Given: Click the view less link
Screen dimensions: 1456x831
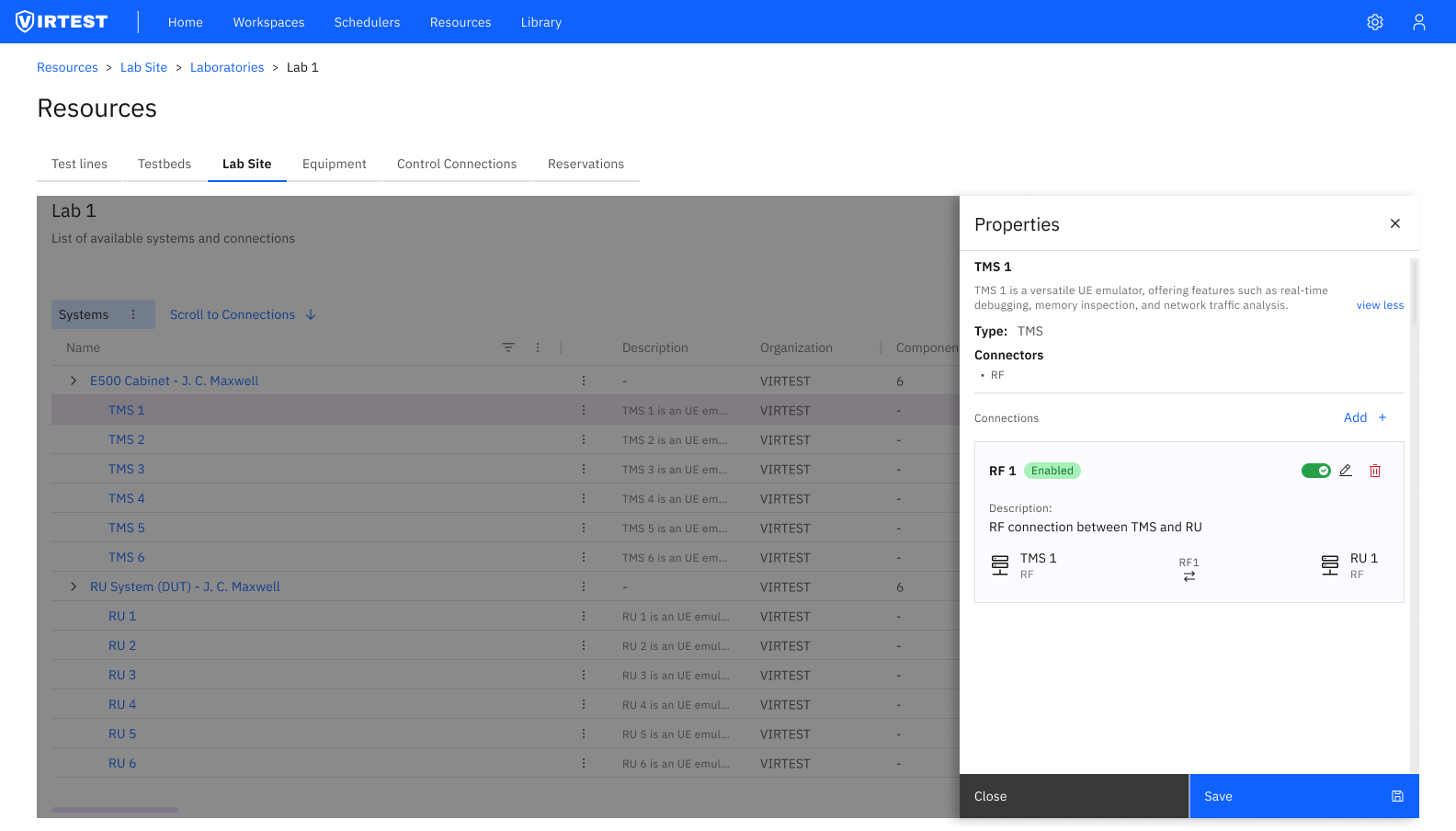Looking at the screenshot, I should (1380, 305).
